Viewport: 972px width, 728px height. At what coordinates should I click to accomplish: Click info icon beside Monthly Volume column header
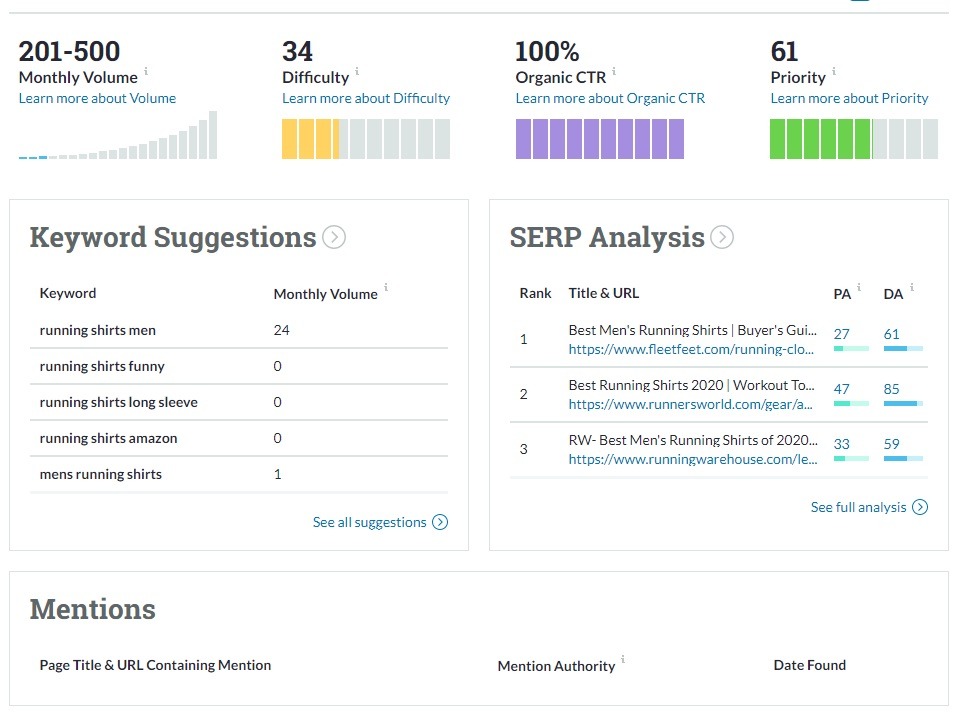tap(386, 287)
